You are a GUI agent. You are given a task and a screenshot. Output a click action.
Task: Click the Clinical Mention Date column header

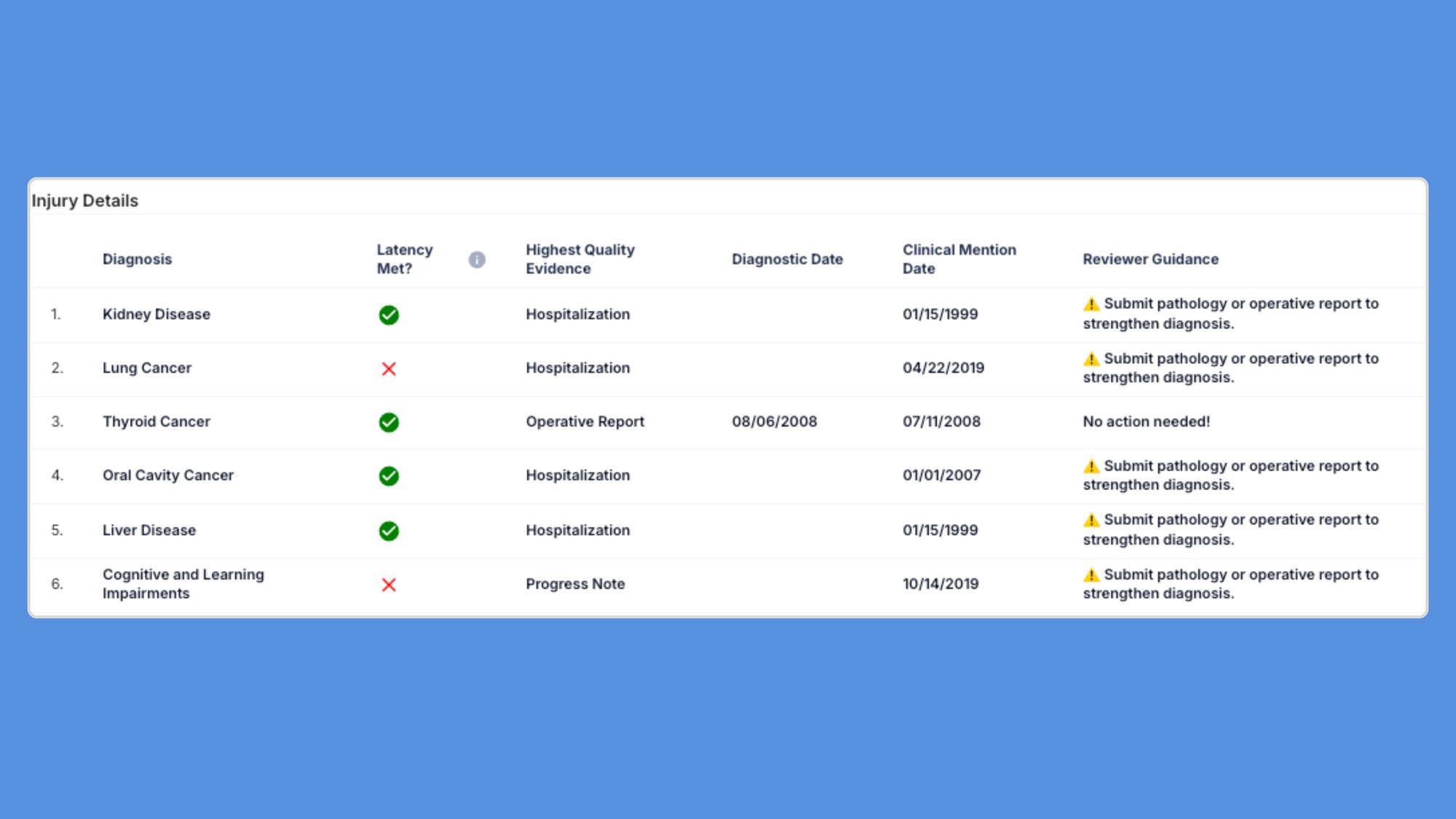point(960,258)
